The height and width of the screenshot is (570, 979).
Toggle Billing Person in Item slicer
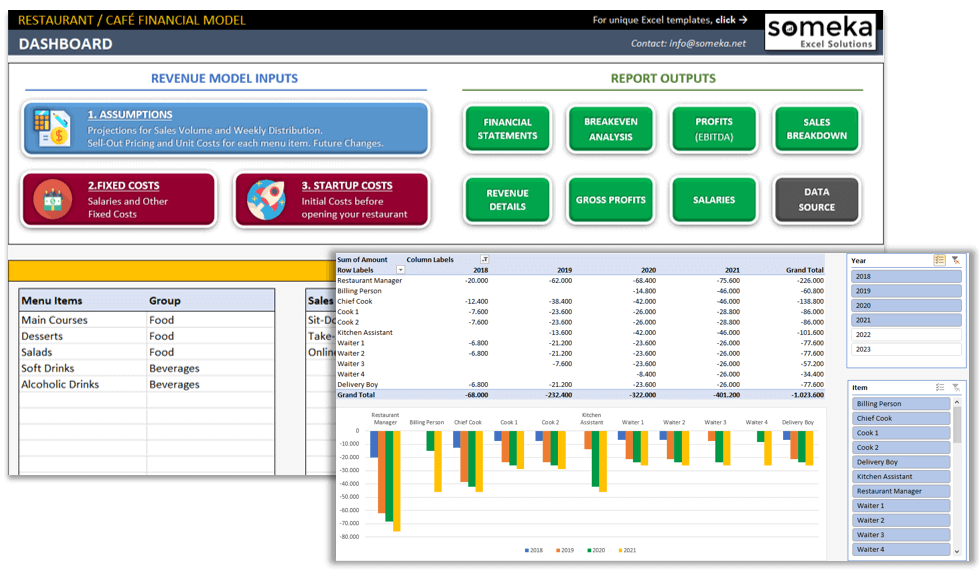click(x=901, y=404)
